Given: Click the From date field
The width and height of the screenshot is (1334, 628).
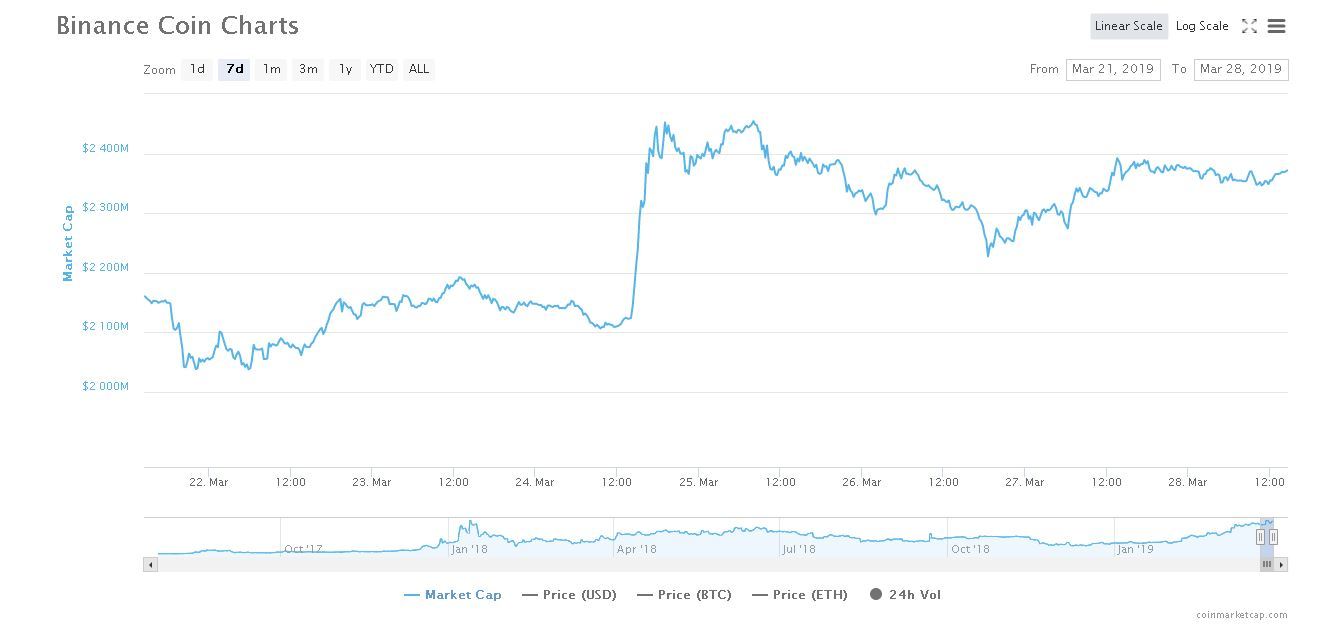Looking at the screenshot, I should [x=1112, y=70].
